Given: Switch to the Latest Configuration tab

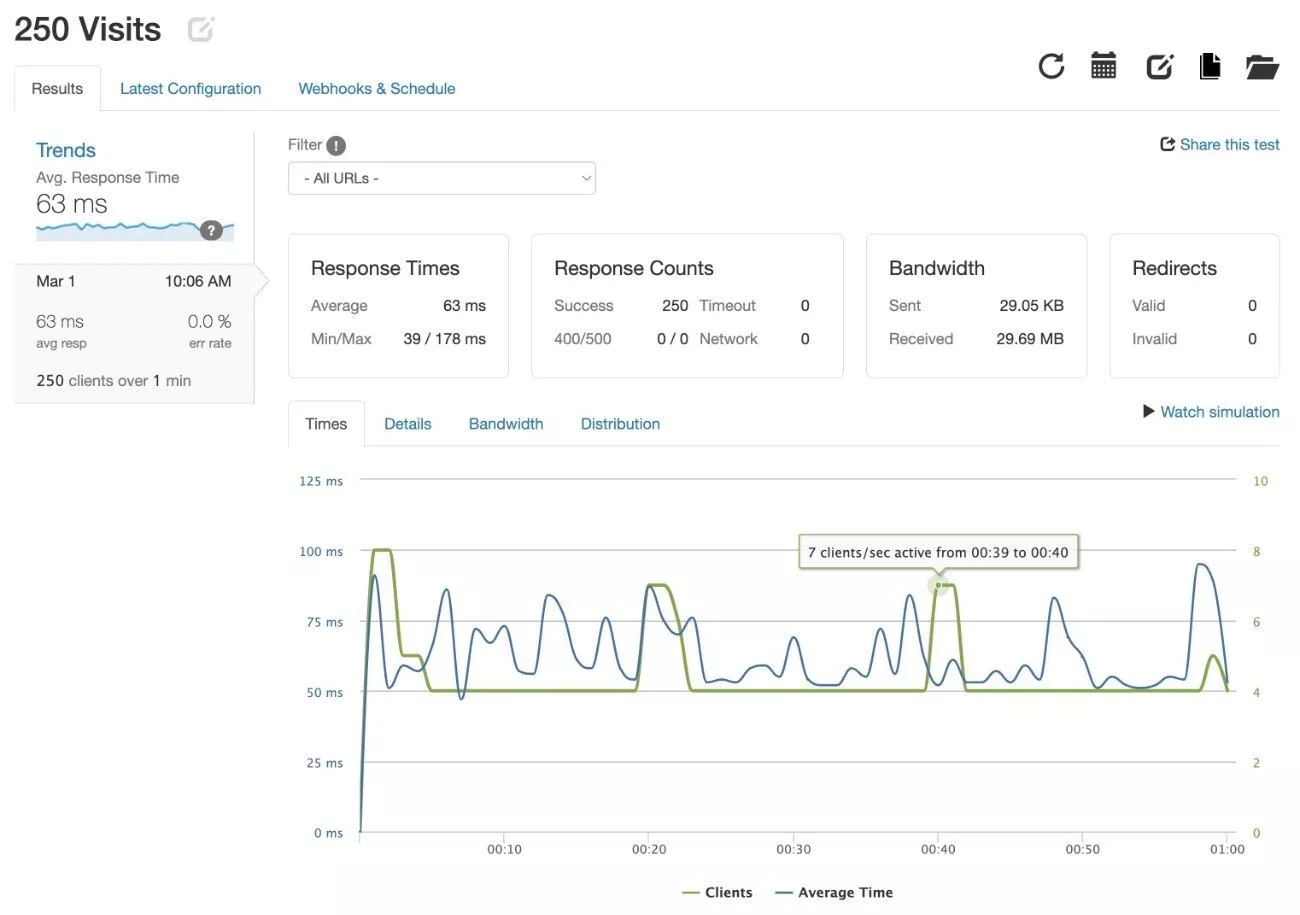Looking at the screenshot, I should pyautogui.click(x=190, y=89).
